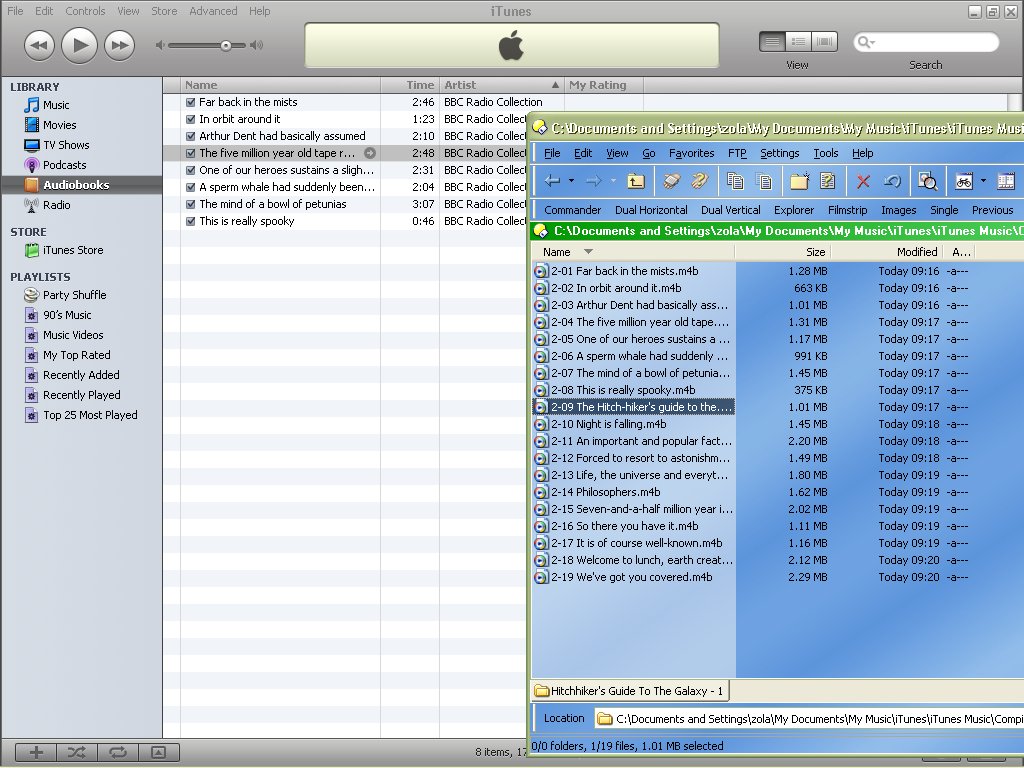This screenshot has height=768, width=1024.
Task: Mute volume via the low-volume speaker icon
Action: click(160, 45)
